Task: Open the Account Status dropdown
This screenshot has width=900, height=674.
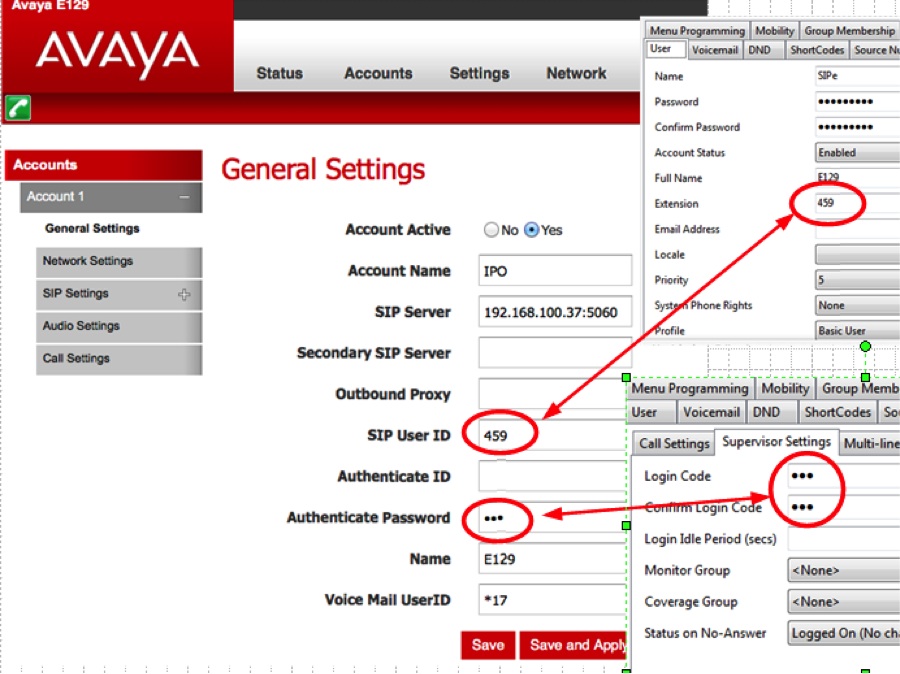Action: 858,153
